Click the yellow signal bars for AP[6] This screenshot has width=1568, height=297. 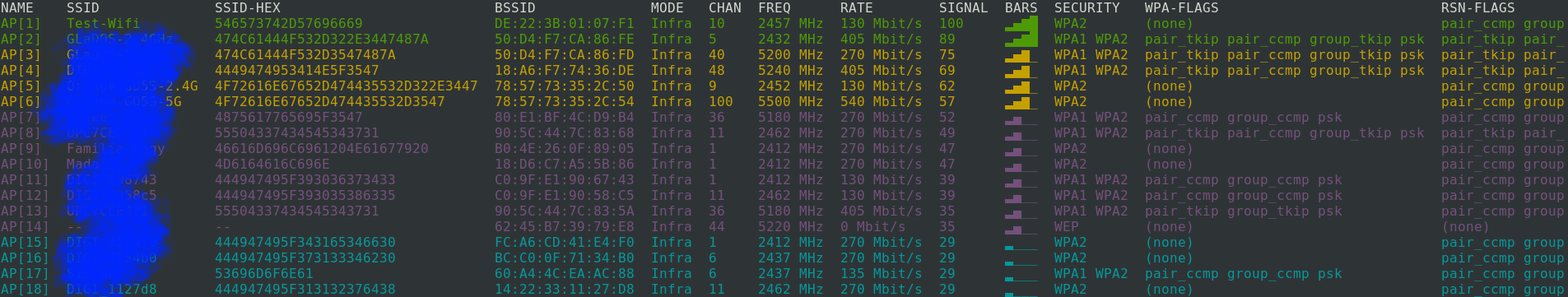1021,102
